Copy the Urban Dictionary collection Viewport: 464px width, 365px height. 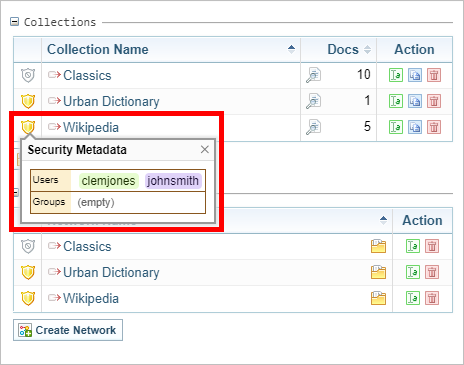coord(415,101)
